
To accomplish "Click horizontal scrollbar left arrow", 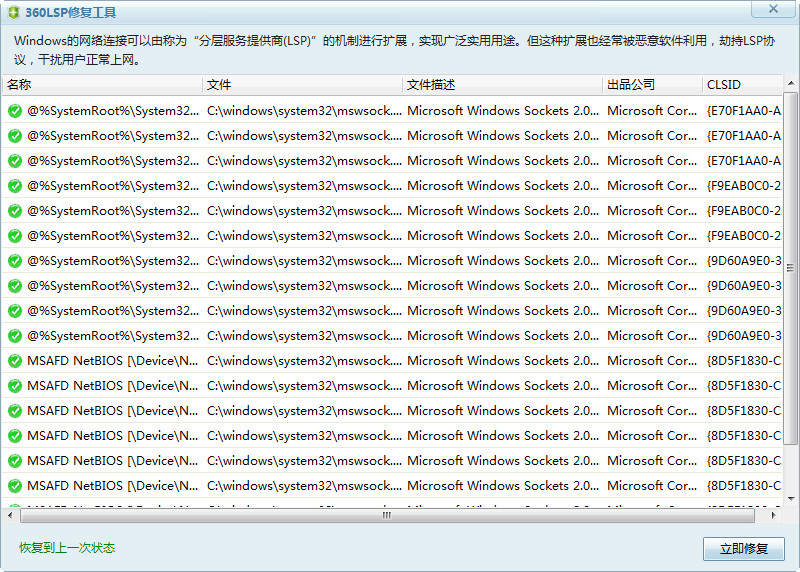I will pos(10,515).
